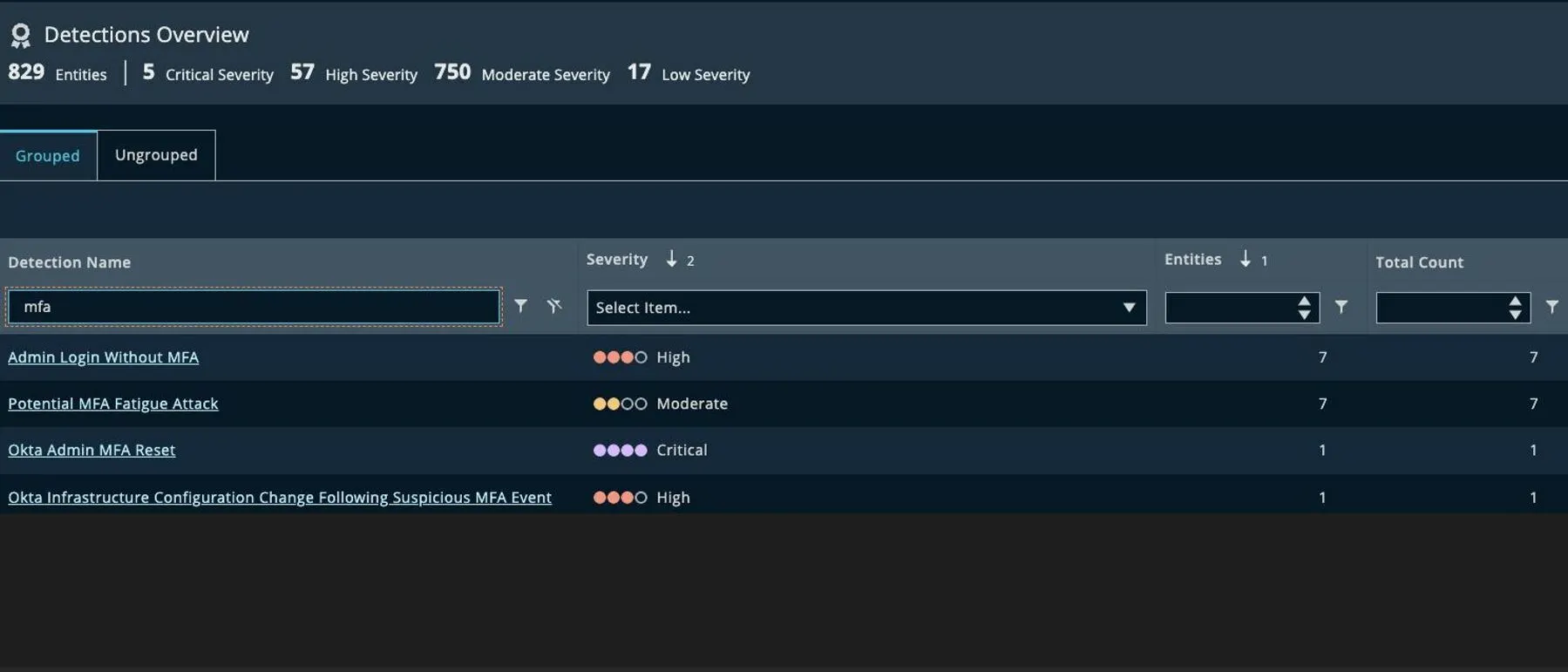
Task: Click severity dots for Admin Login Without MFA
Action: pyautogui.click(x=620, y=357)
